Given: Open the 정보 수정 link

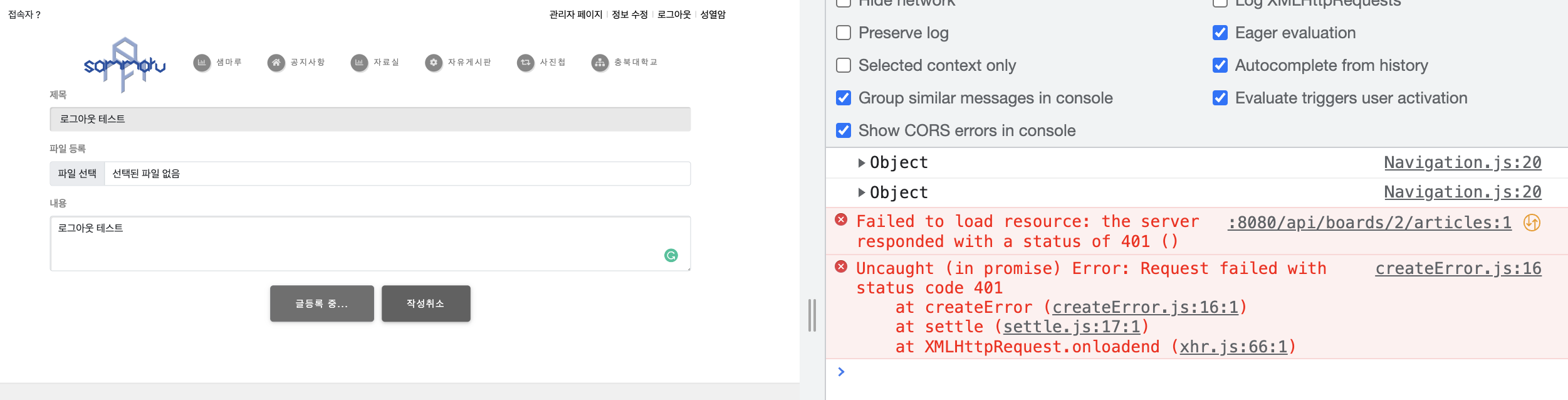Looking at the screenshot, I should click(x=629, y=14).
